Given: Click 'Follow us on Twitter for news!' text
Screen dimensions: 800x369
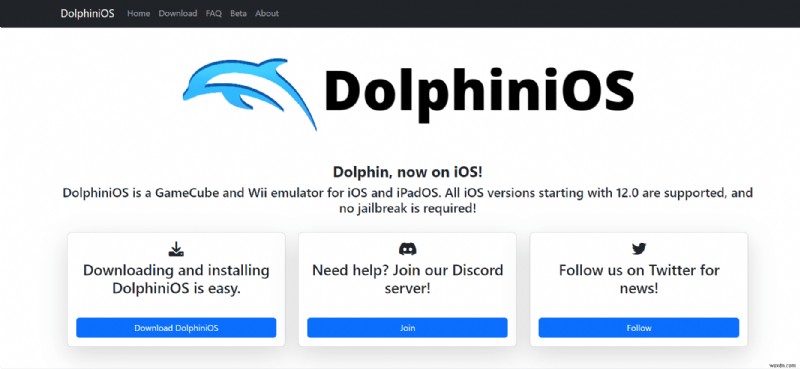Looking at the screenshot, I should click(639, 279).
